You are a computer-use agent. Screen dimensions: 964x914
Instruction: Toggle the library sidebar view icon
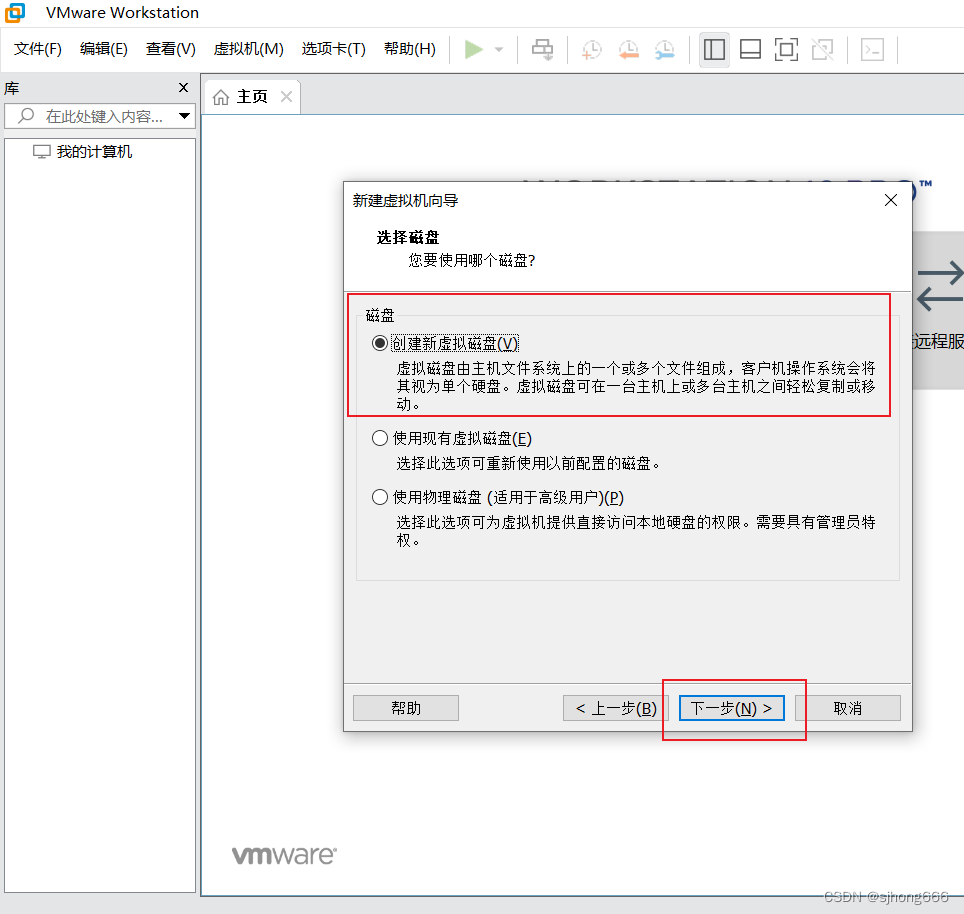tap(714, 49)
